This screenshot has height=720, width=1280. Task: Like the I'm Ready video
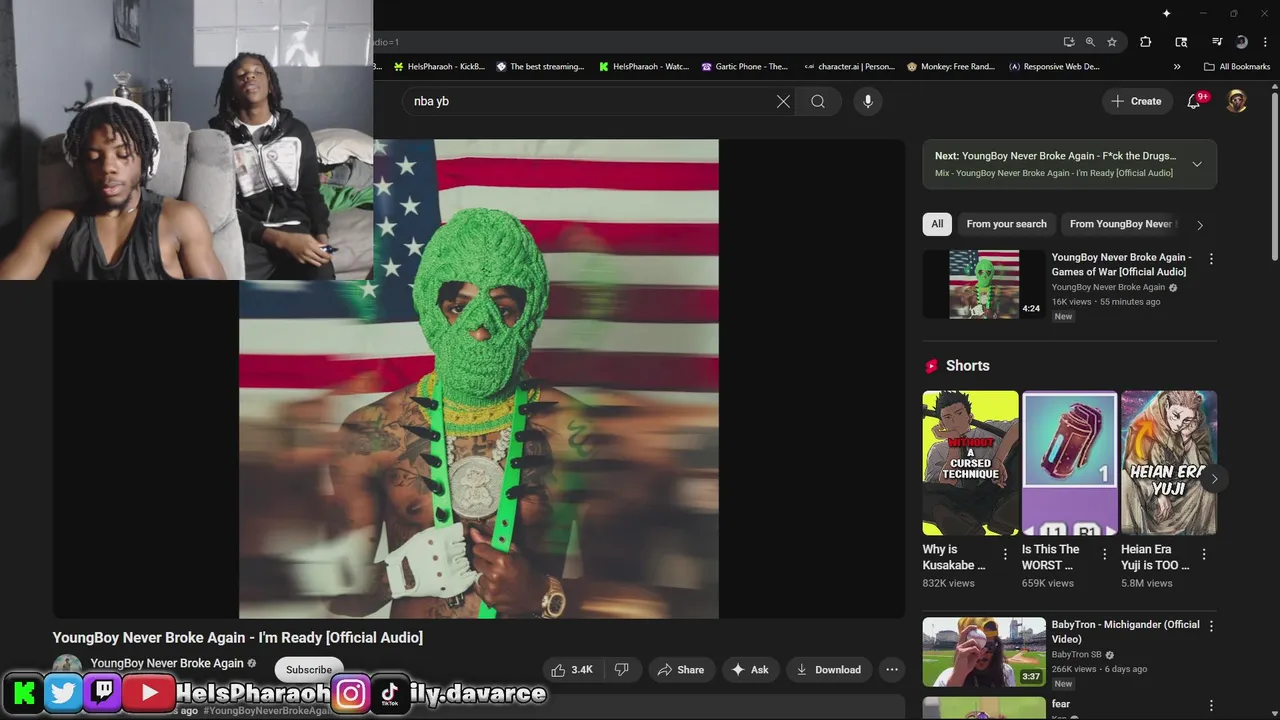pos(572,670)
